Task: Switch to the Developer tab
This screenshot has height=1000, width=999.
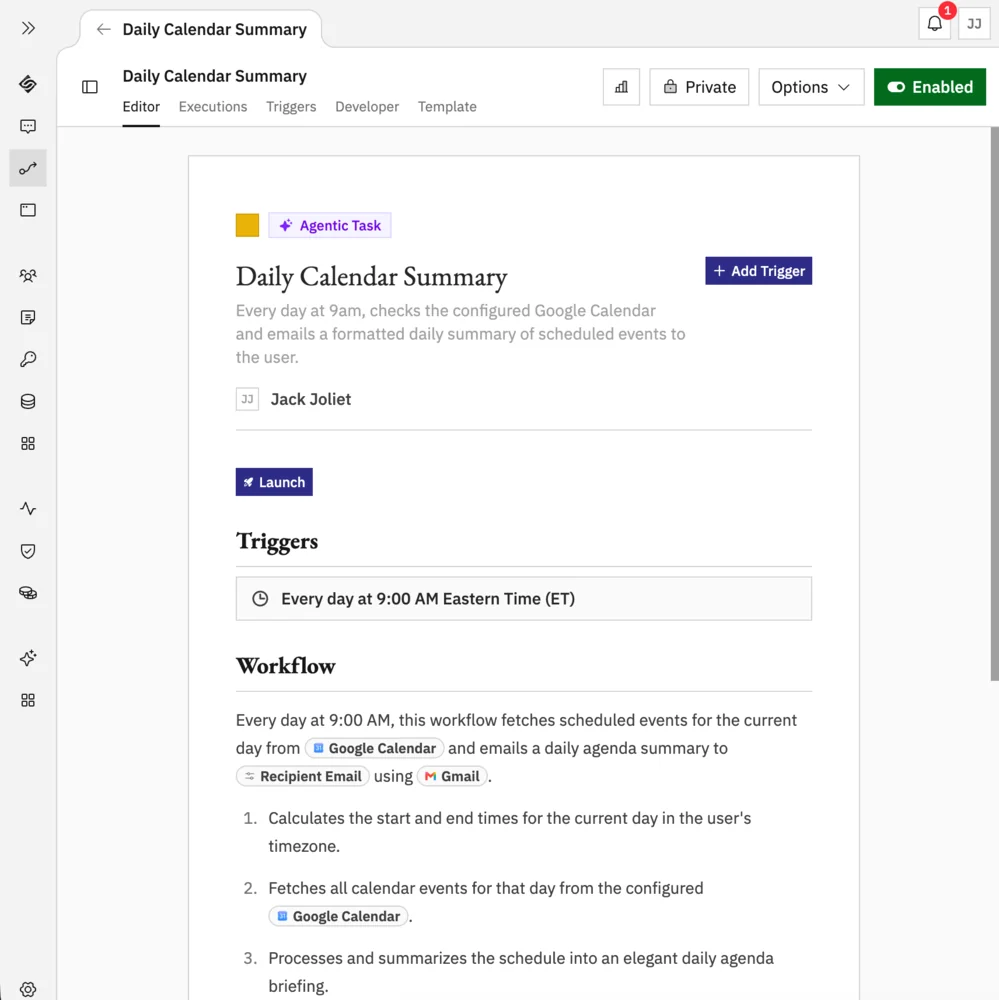Action: point(367,107)
